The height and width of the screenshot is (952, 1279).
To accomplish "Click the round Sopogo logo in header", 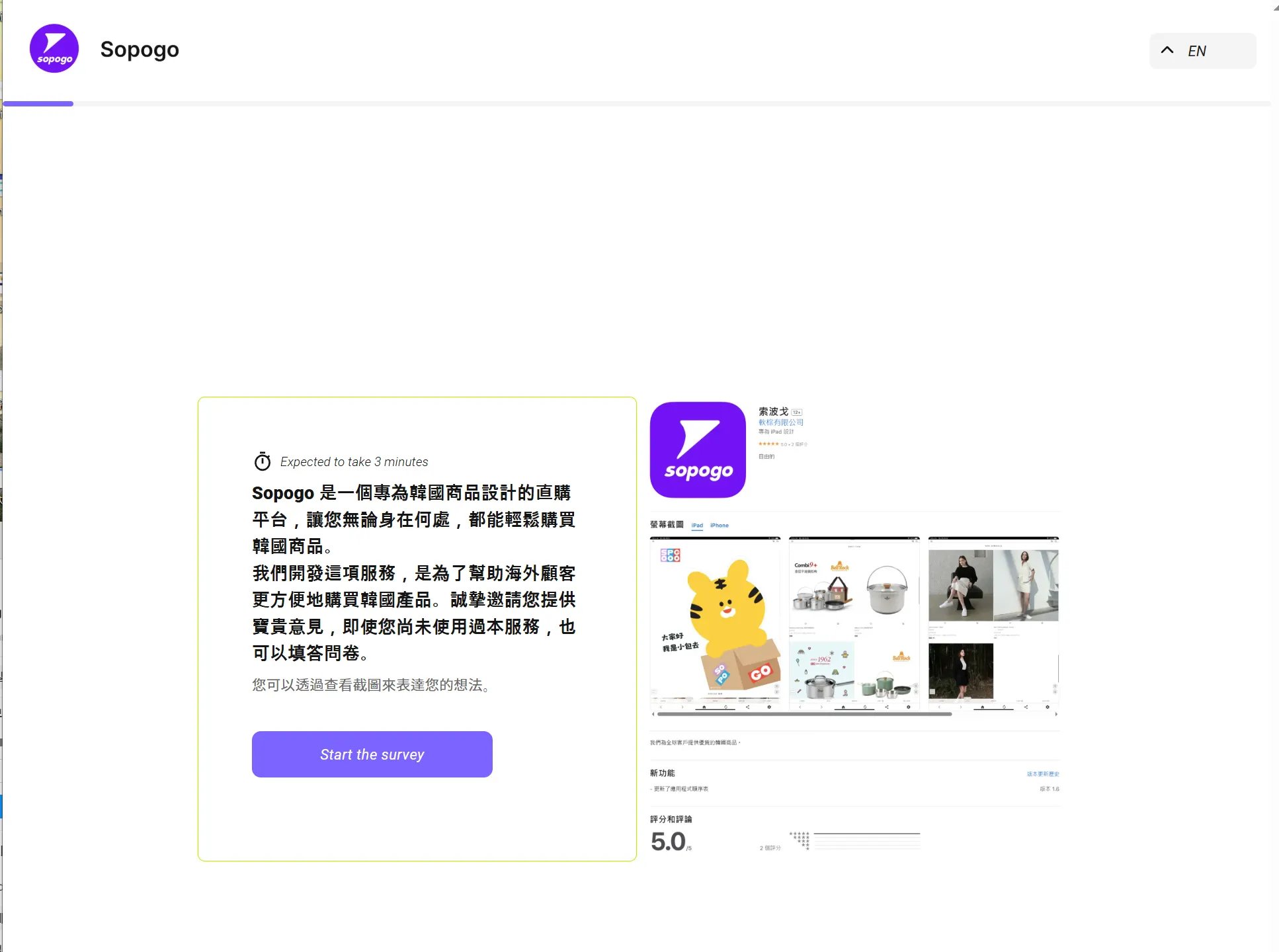I will click(54, 49).
